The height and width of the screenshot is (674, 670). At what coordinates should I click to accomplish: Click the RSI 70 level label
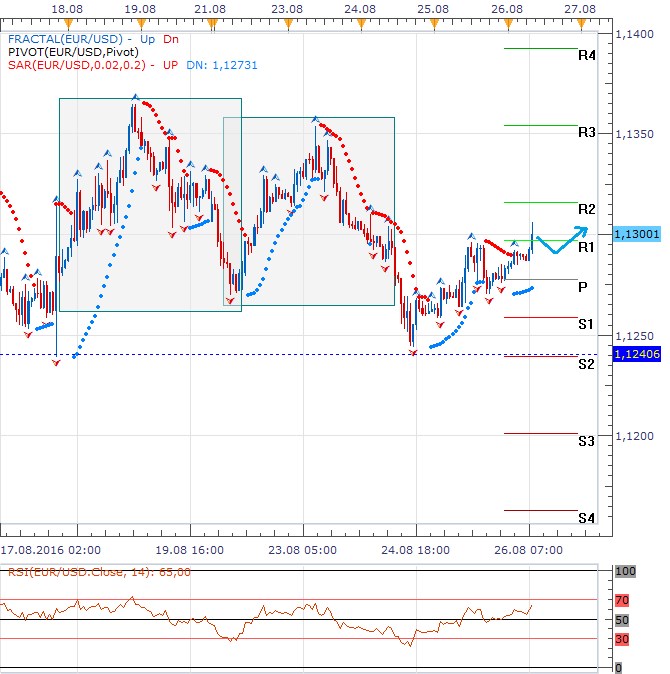tap(623, 600)
